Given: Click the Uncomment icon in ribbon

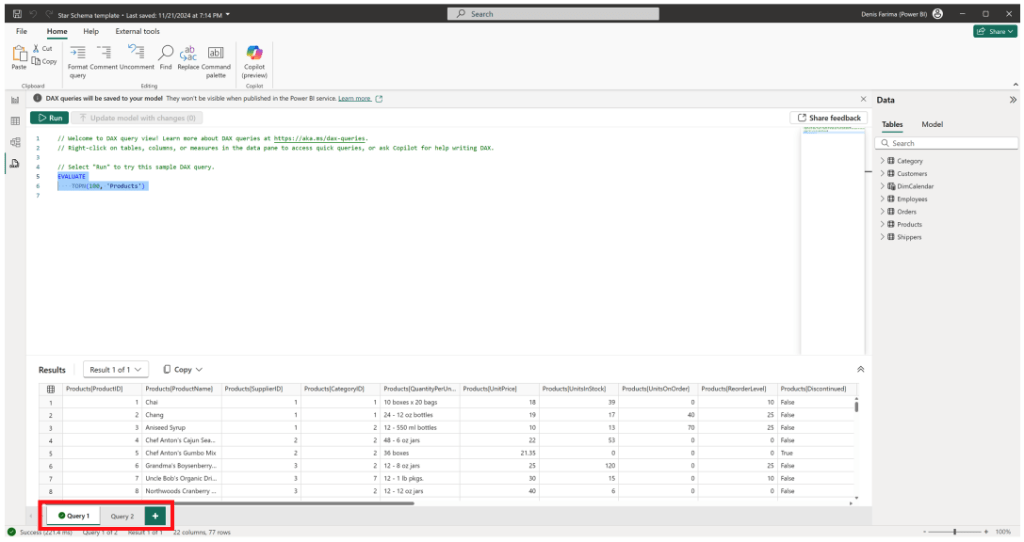Looking at the screenshot, I should [136, 53].
